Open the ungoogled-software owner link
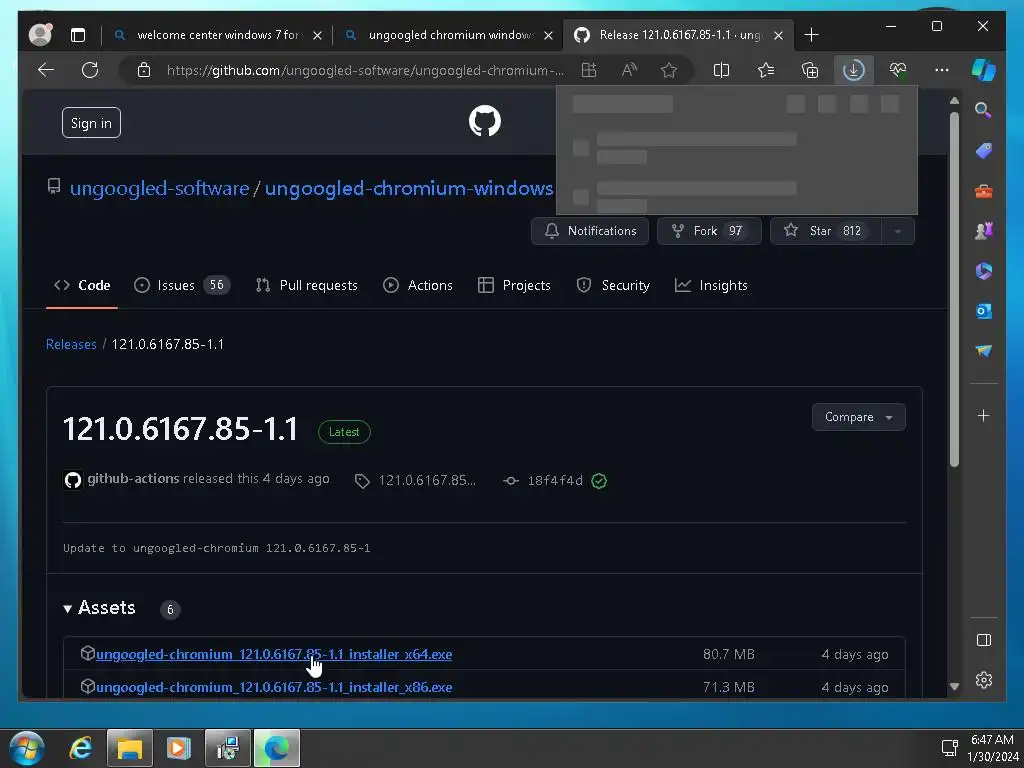1024x768 pixels. [x=159, y=189]
